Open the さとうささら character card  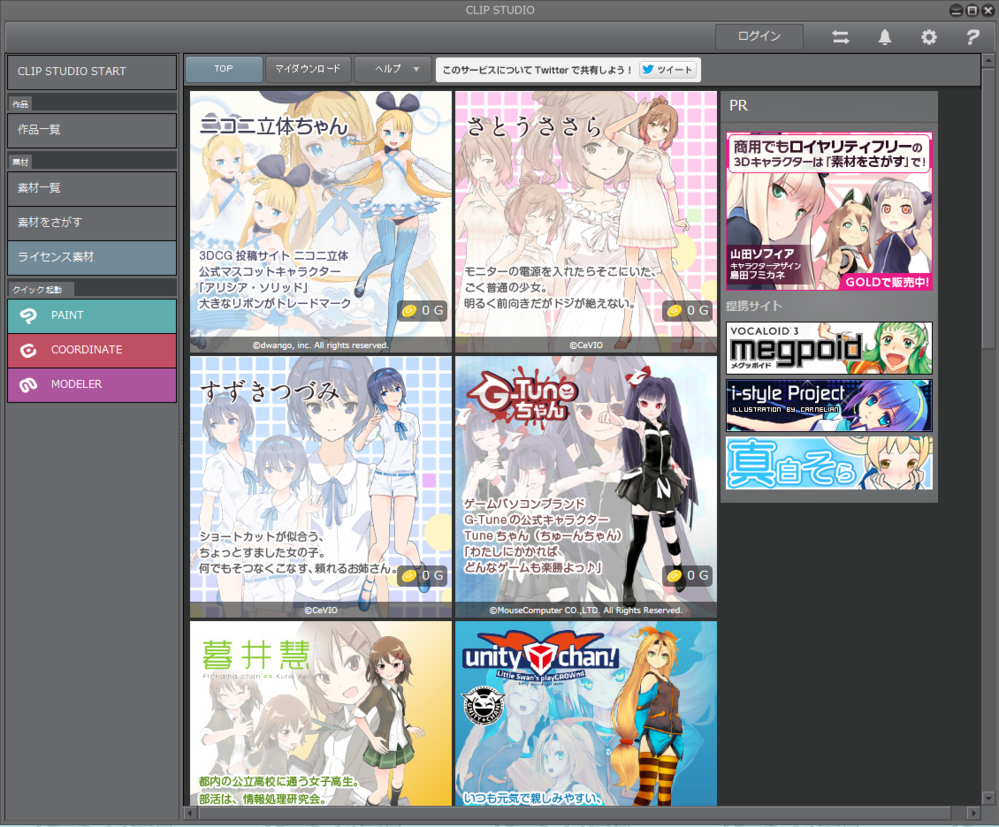(x=586, y=222)
